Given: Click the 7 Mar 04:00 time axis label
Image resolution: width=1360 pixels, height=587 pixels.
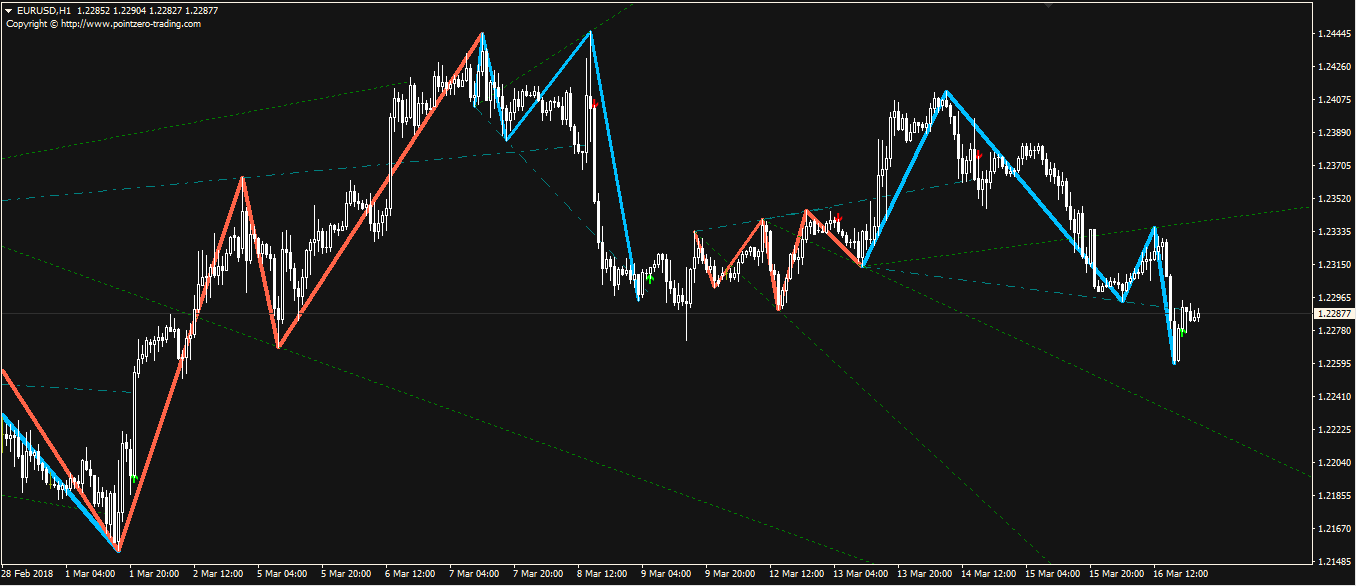Looking at the screenshot, I should coord(475,574).
